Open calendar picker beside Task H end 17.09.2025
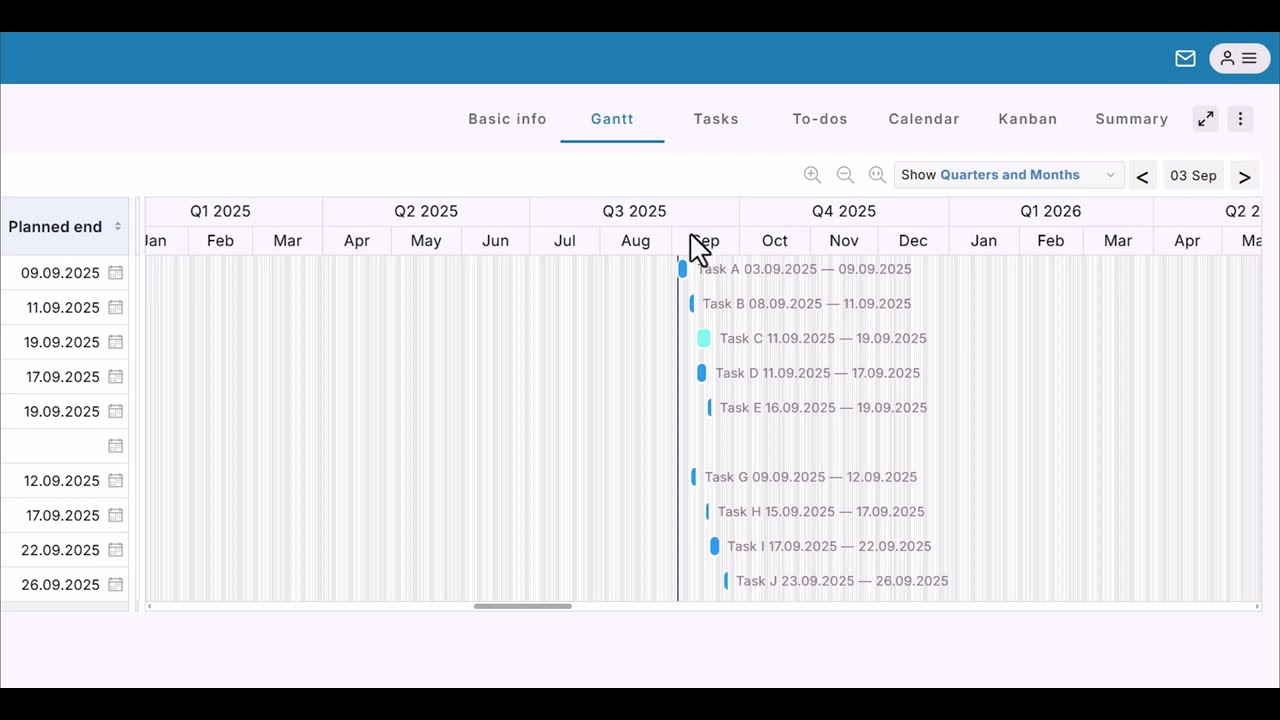The height and width of the screenshot is (720, 1280). click(116, 515)
